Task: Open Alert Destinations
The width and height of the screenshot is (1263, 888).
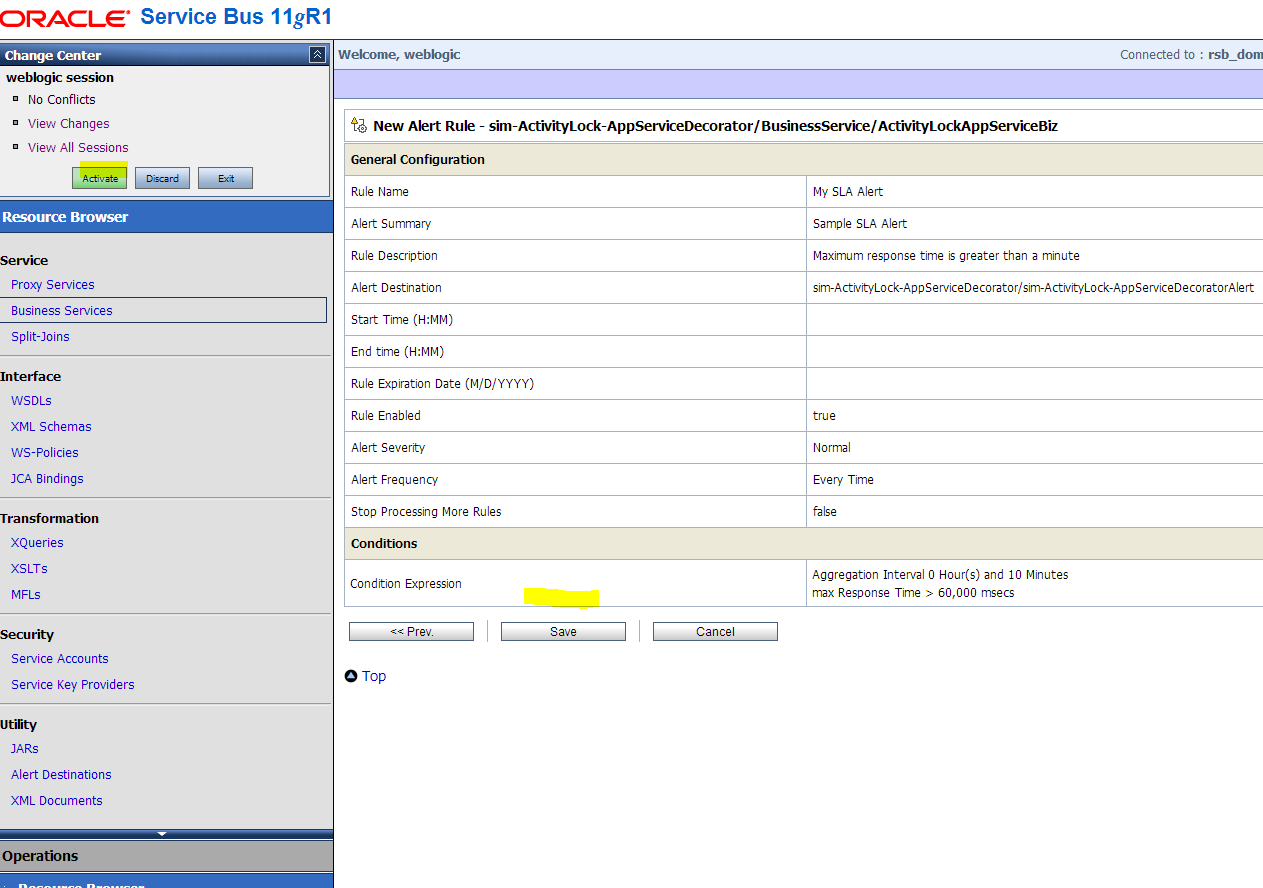Action: pyautogui.click(x=61, y=775)
